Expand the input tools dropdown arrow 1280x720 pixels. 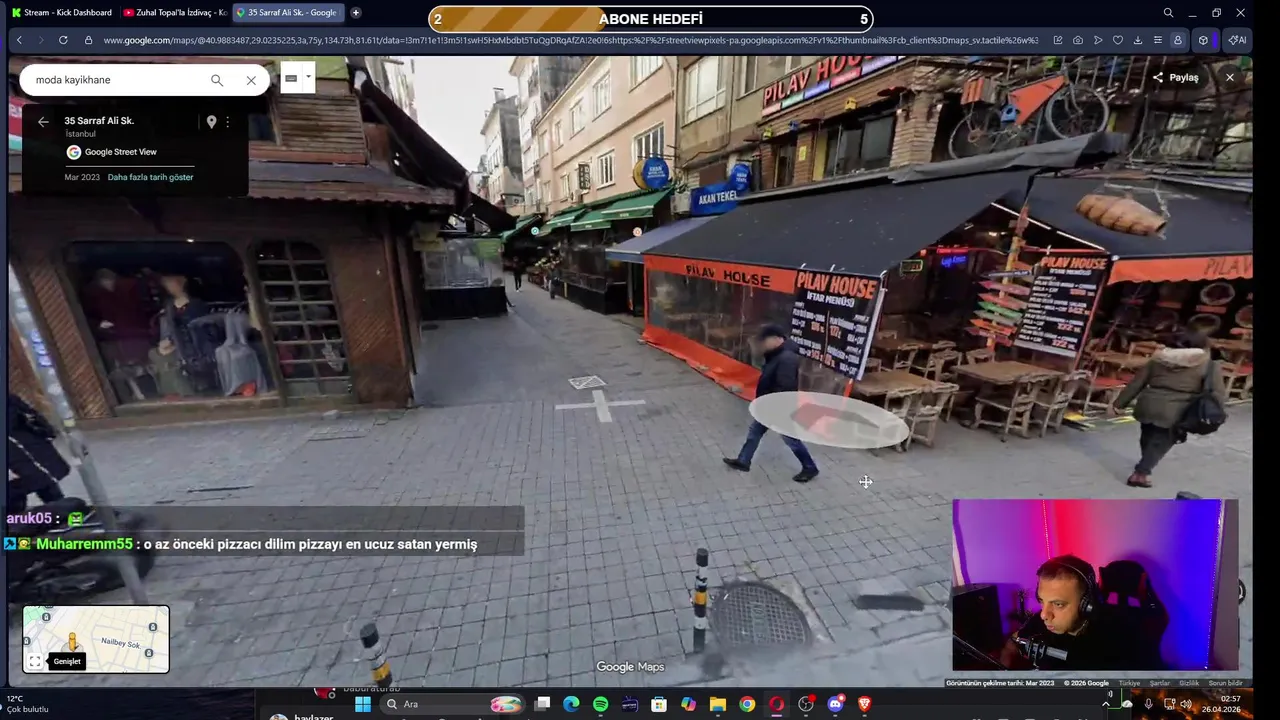308,77
